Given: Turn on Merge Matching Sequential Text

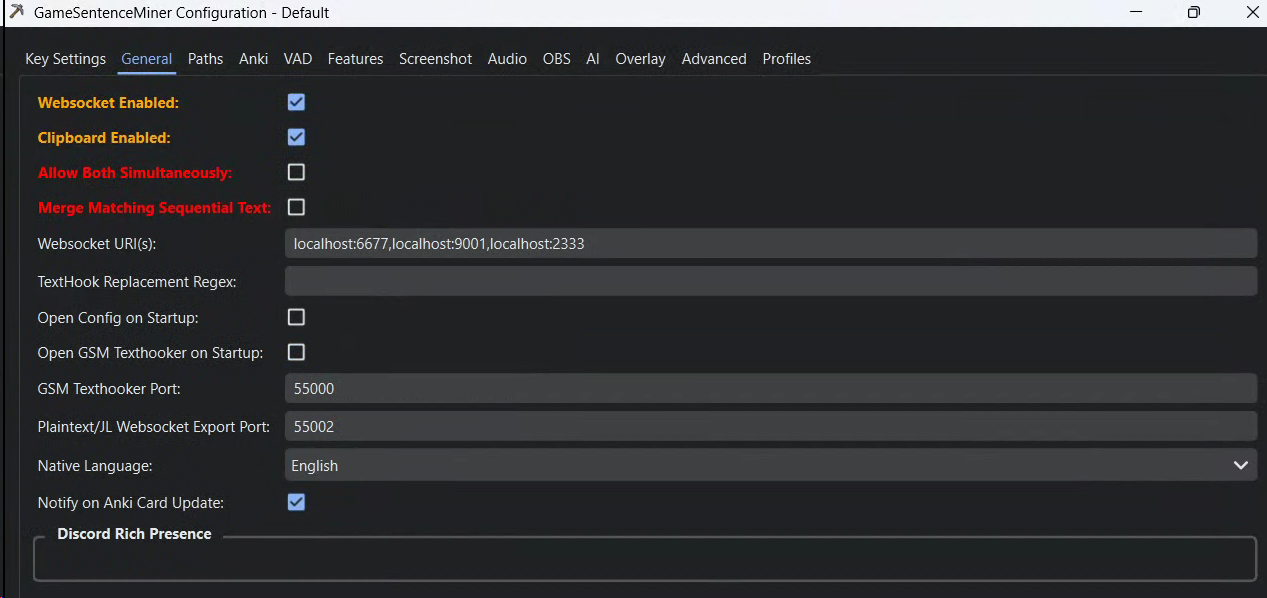Looking at the screenshot, I should (x=296, y=207).
